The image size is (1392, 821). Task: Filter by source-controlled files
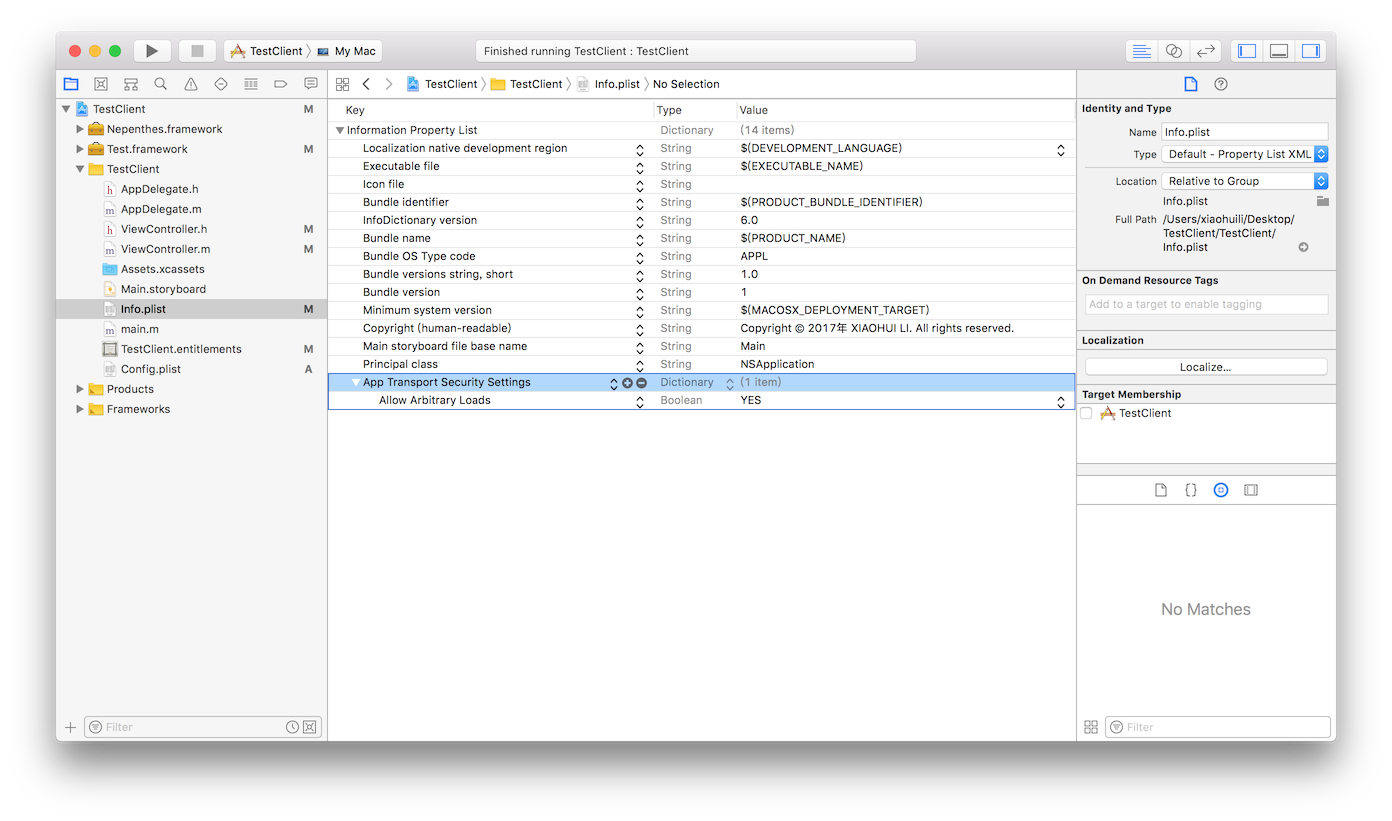coord(310,727)
